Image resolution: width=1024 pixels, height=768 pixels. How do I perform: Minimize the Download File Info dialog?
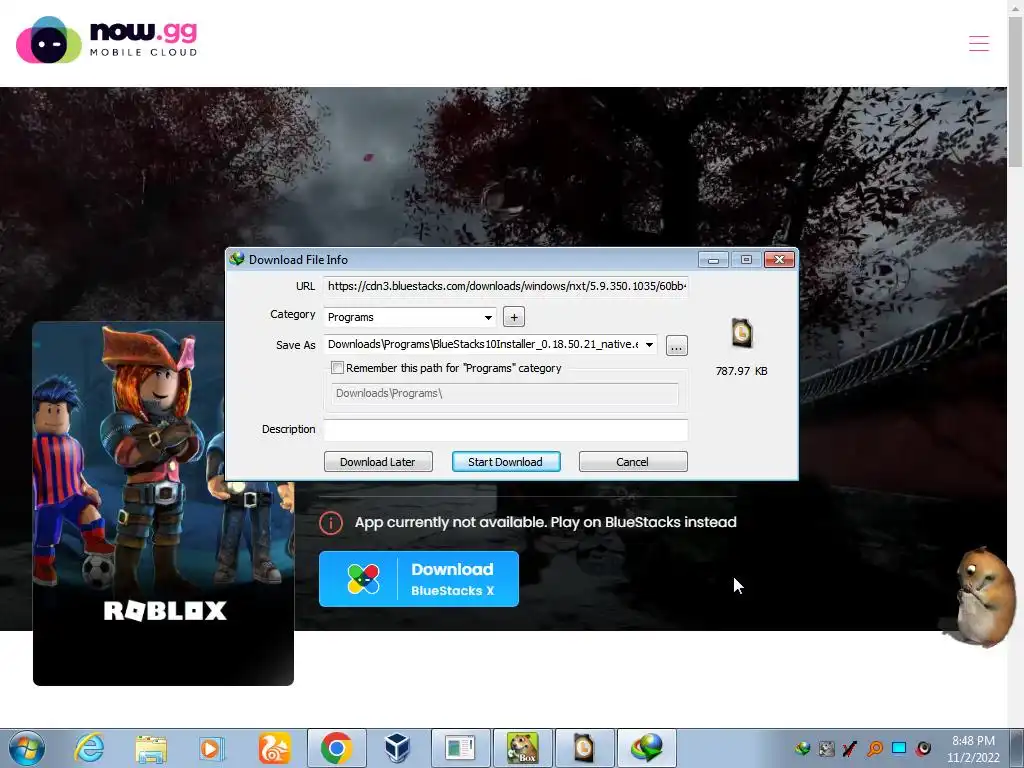tap(713, 260)
